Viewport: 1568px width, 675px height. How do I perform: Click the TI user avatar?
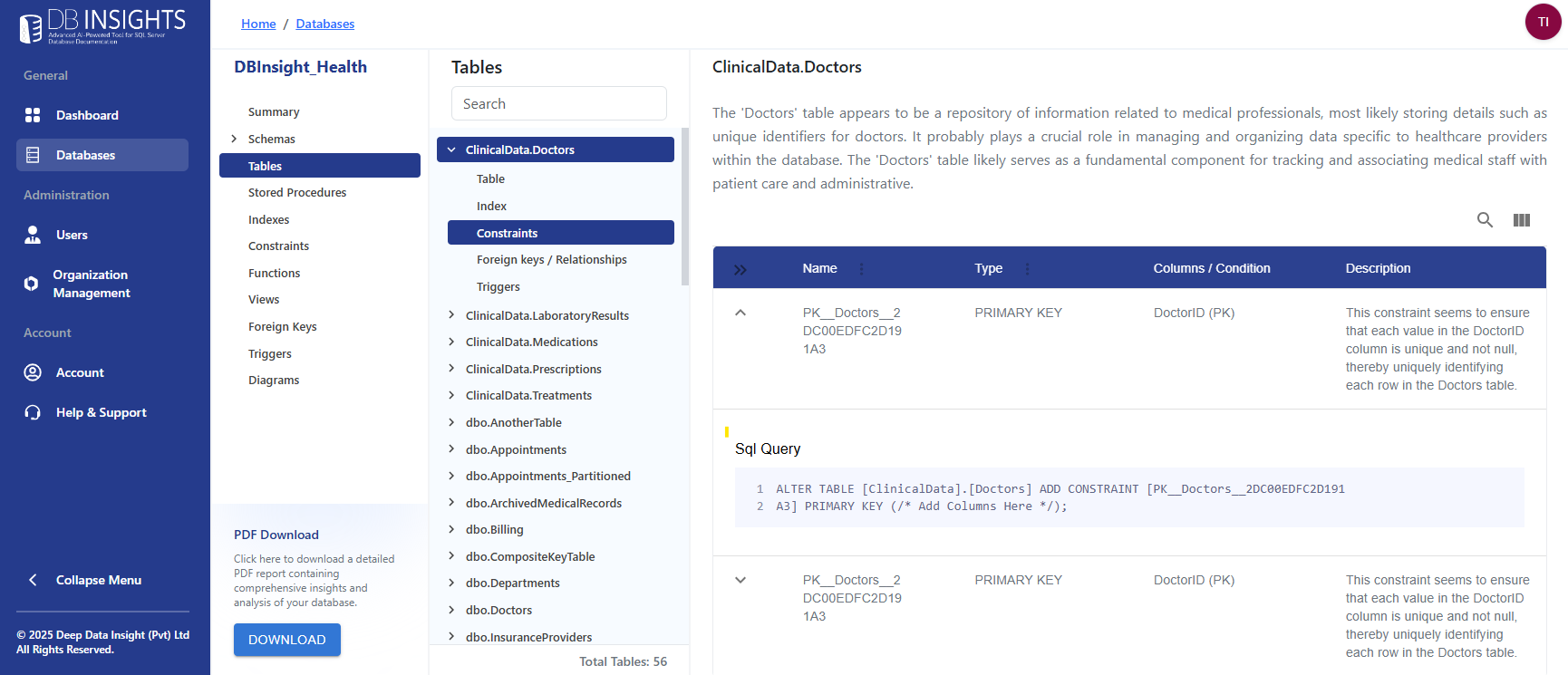click(1543, 22)
